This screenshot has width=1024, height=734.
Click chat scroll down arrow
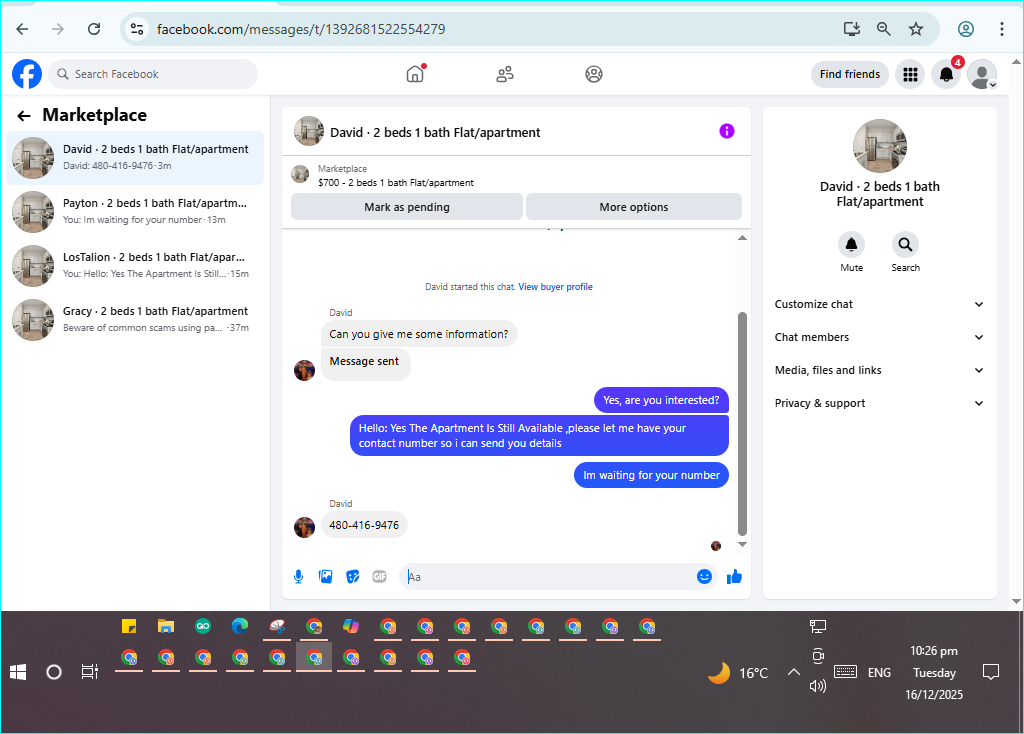tap(742, 544)
